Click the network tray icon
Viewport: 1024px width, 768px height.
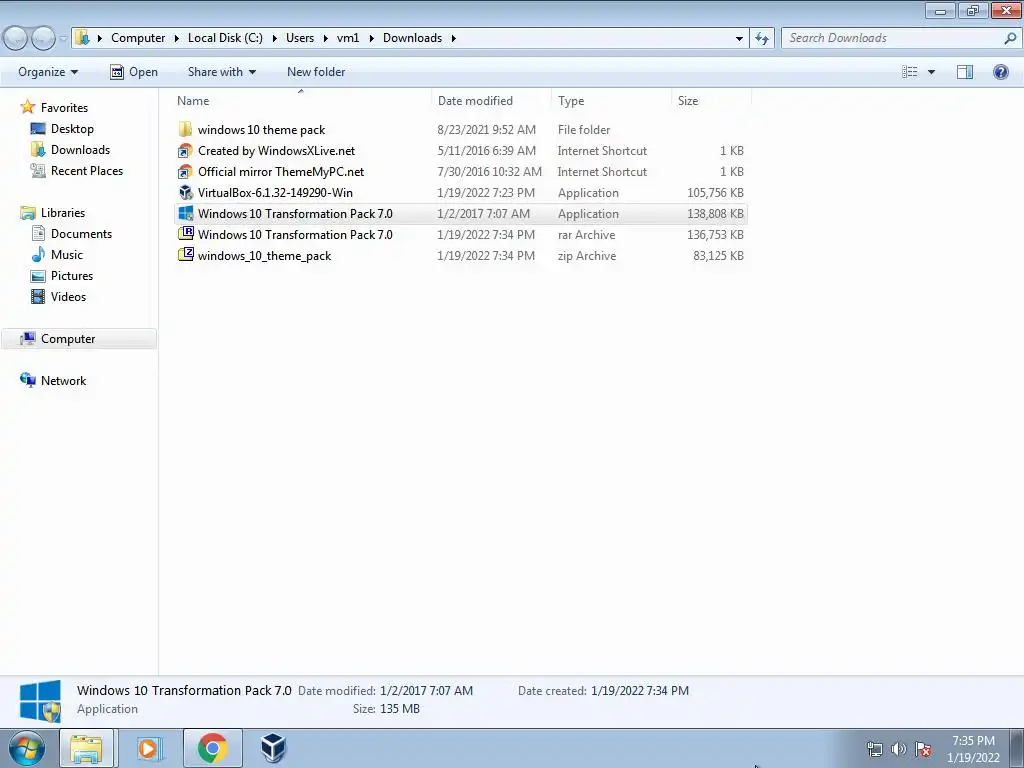coord(874,749)
